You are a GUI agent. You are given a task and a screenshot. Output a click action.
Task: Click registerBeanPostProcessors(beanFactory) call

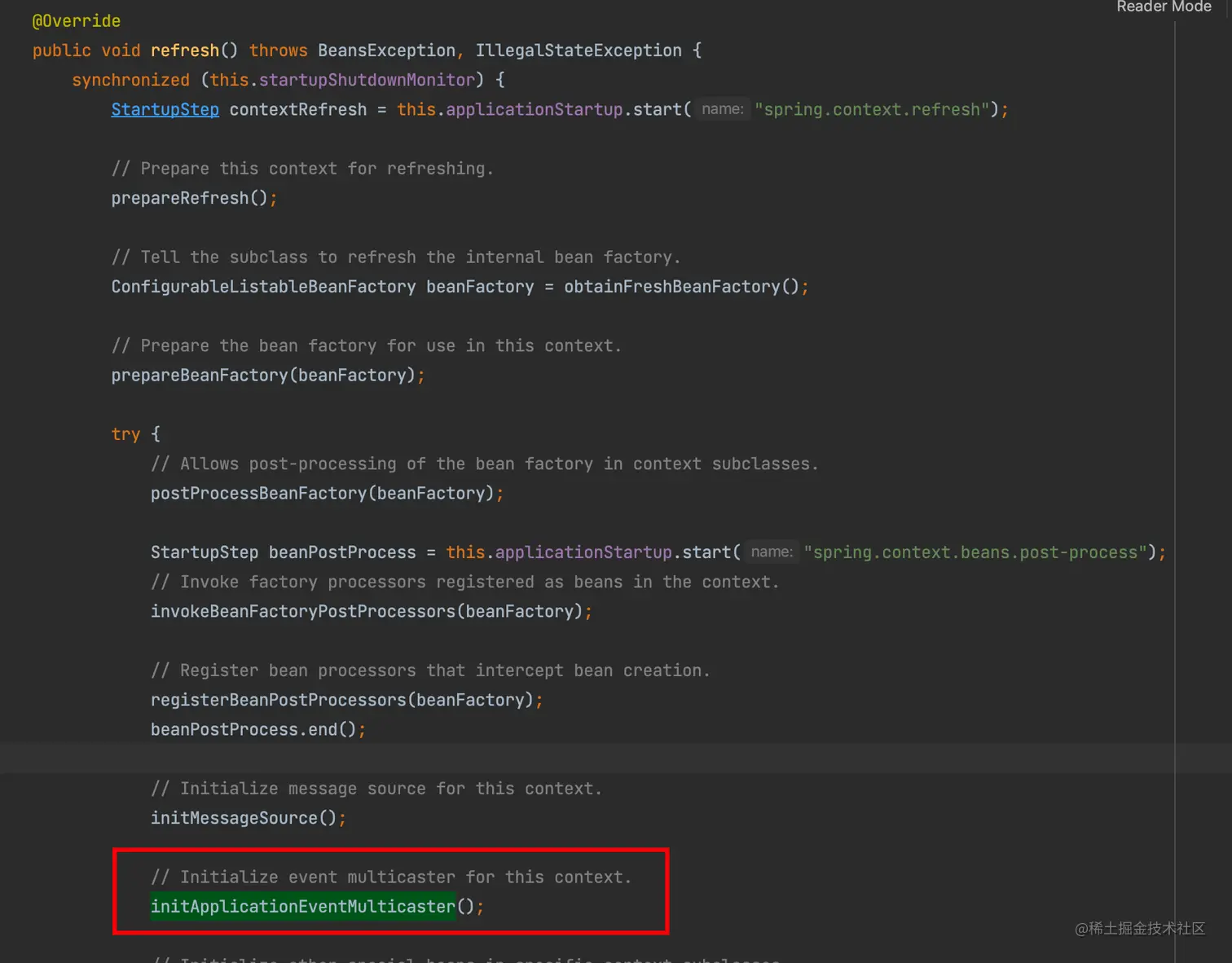(x=342, y=700)
